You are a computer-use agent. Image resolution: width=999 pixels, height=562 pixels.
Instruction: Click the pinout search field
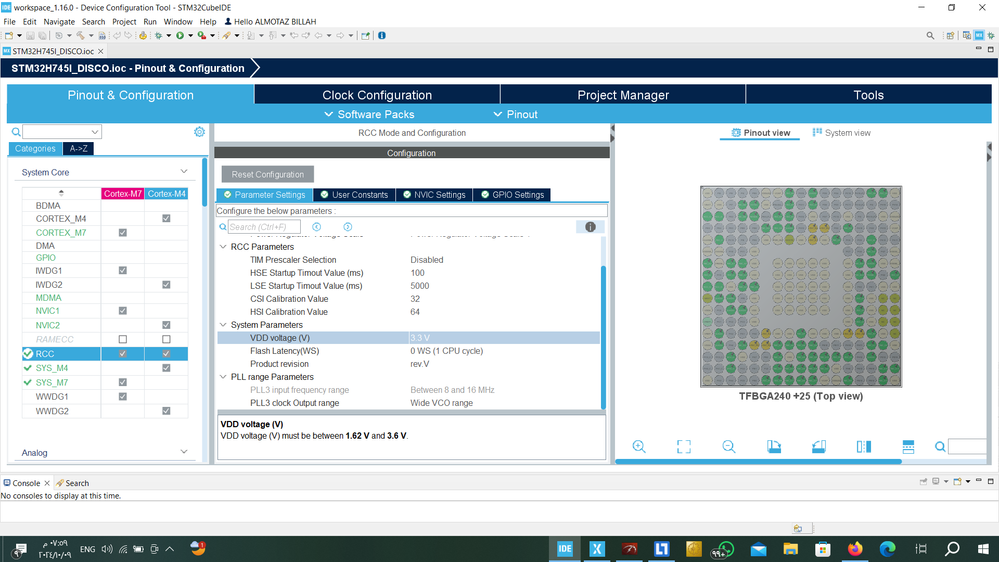click(x=968, y=447)
